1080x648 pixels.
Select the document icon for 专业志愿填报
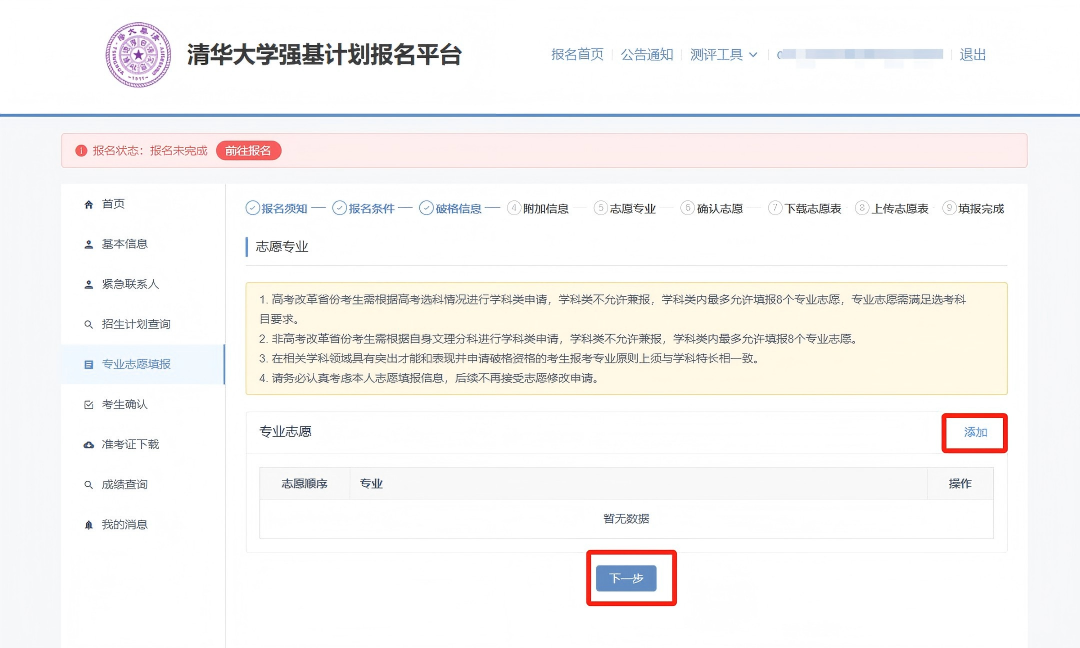(x=89, y=363)
